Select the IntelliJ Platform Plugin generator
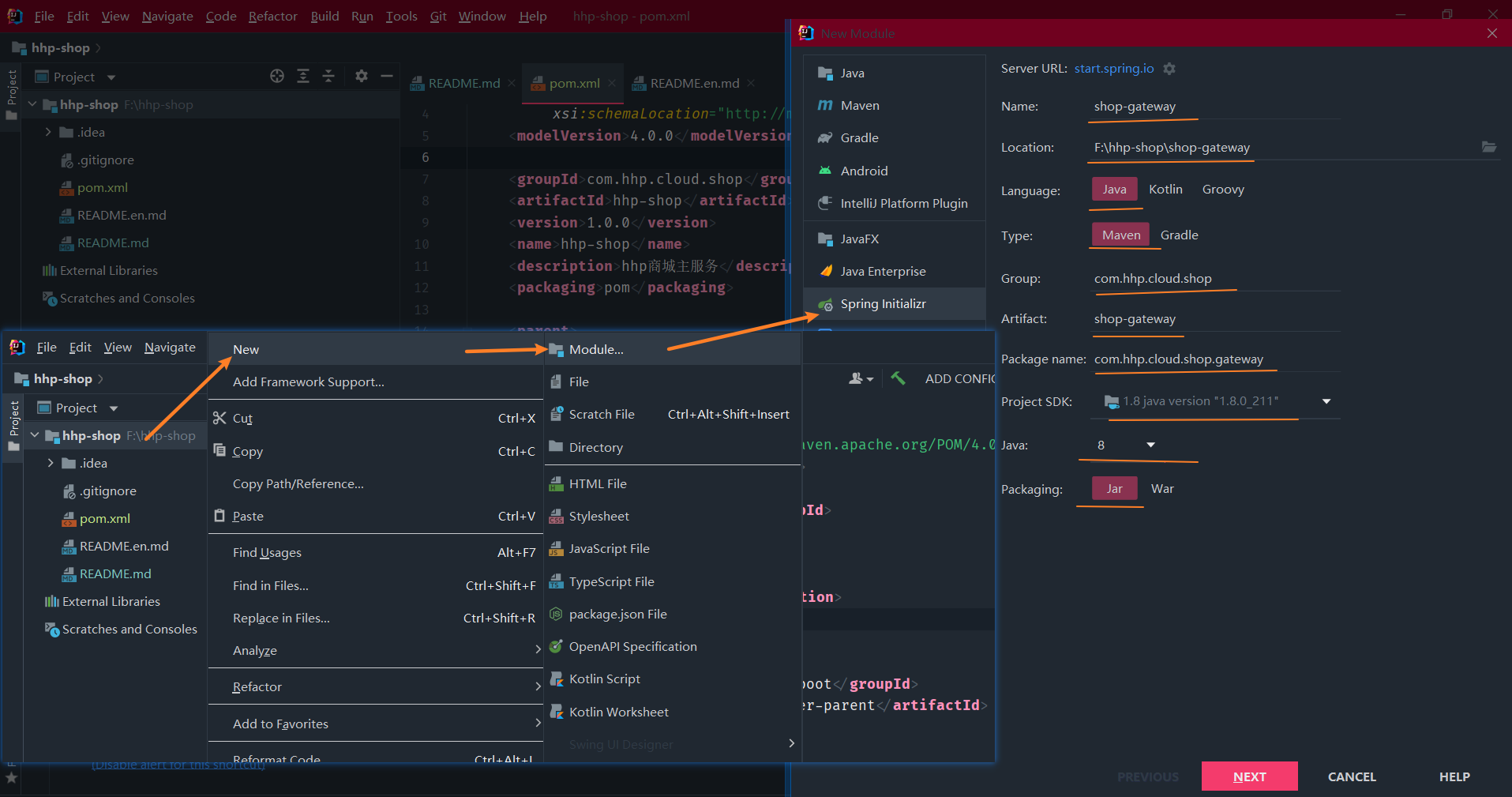The width and height of the screenshot is (1512, 797). pos(895,203)
